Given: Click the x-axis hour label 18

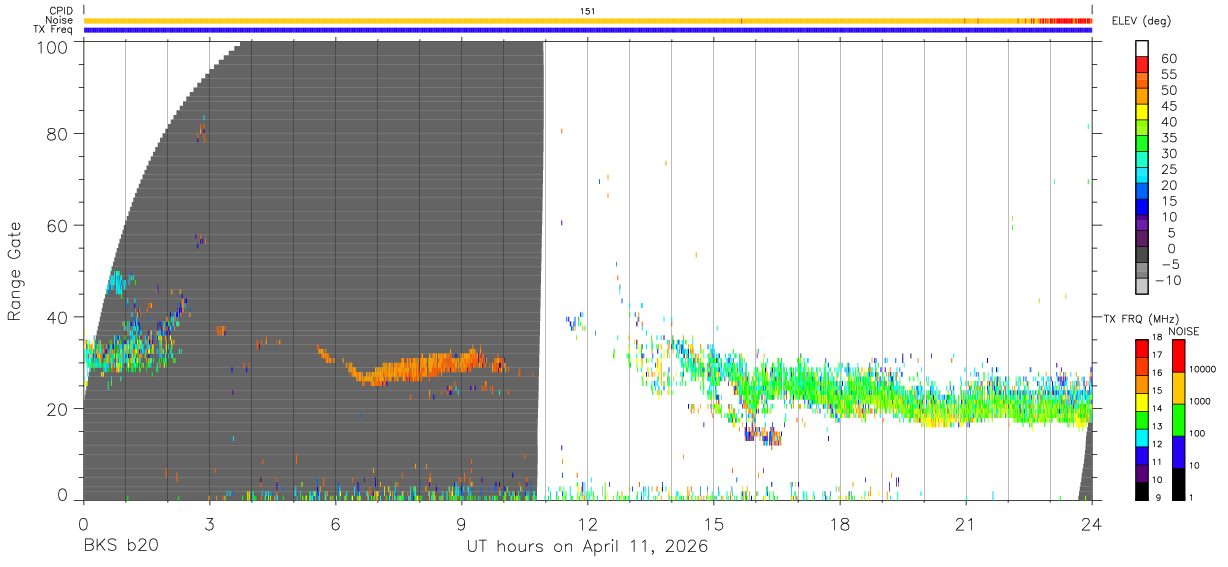Looking at the screenshot, I should pos(840,522).
